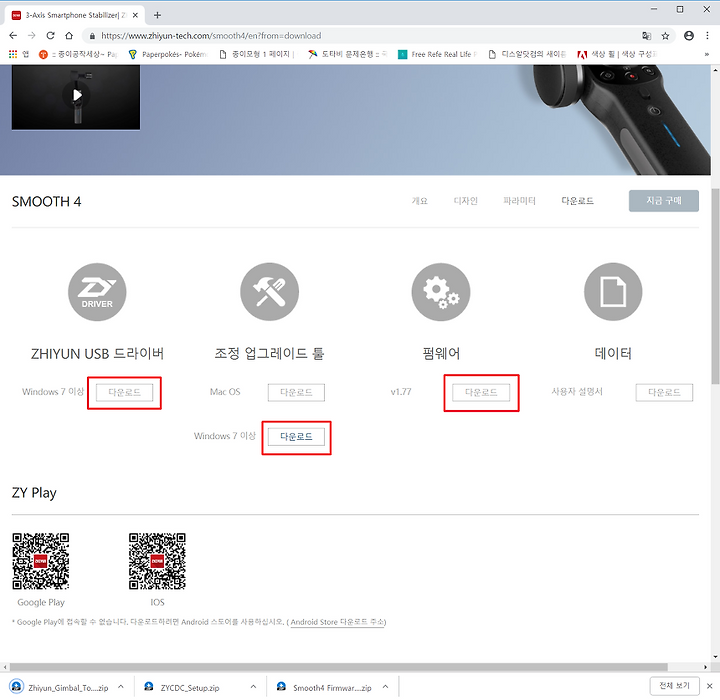Click the SMOOTH 4 title text
Viewport: 720px width, 700px height.
(46, 202)
